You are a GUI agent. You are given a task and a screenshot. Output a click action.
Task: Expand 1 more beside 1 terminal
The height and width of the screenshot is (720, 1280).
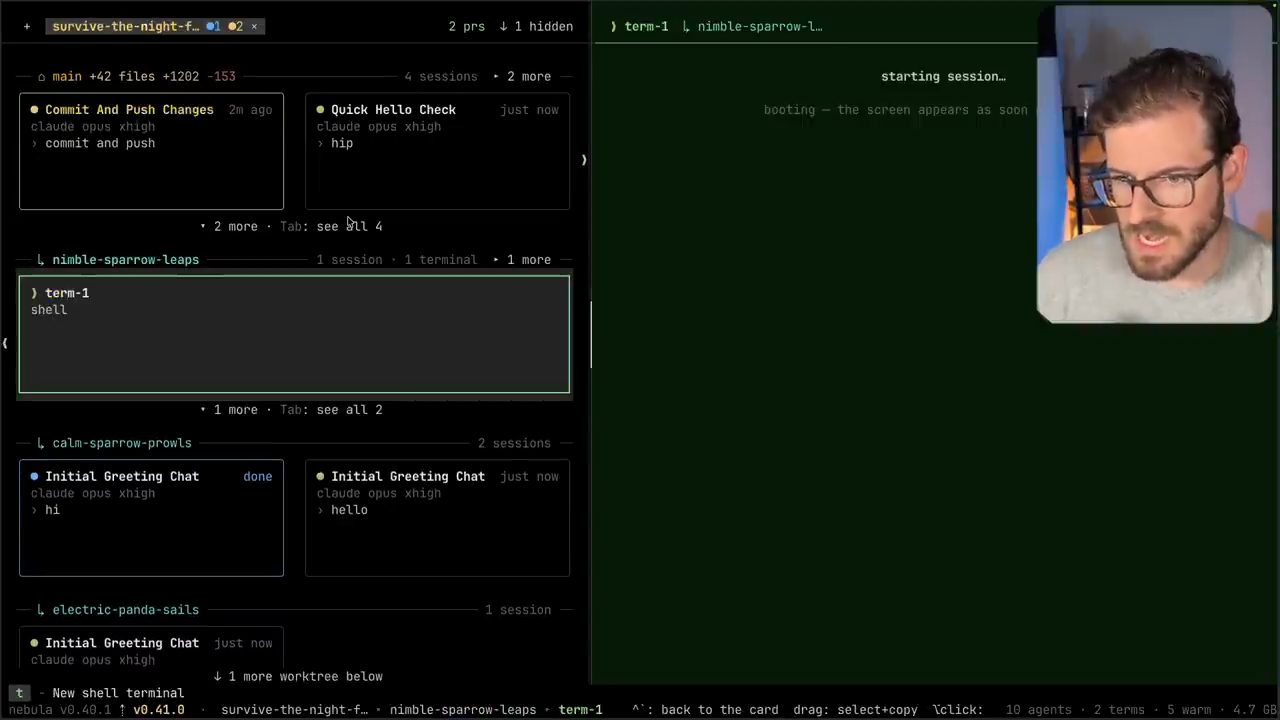tap(521, 260)
